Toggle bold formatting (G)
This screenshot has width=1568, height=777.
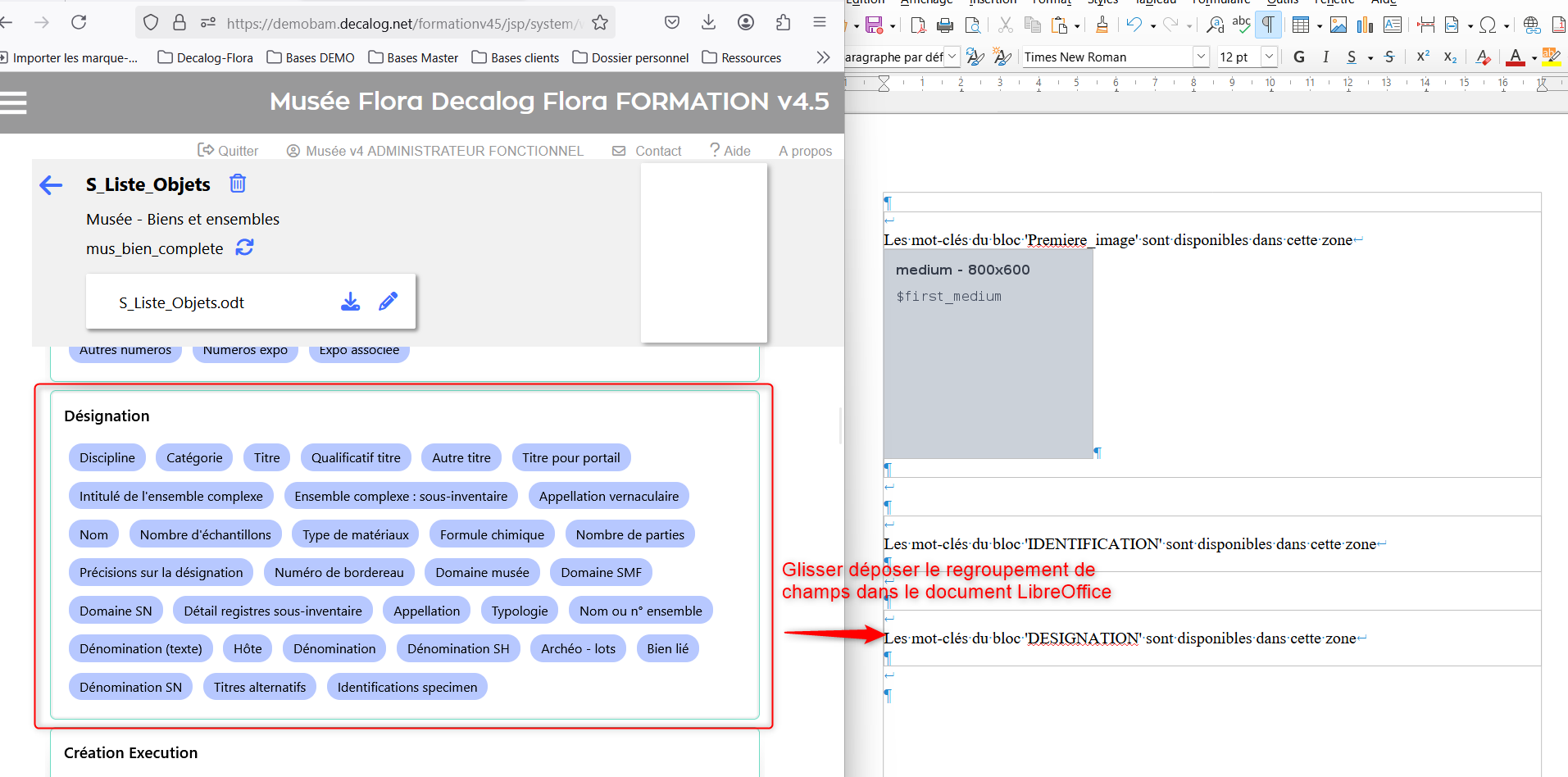pos(1298,57)
